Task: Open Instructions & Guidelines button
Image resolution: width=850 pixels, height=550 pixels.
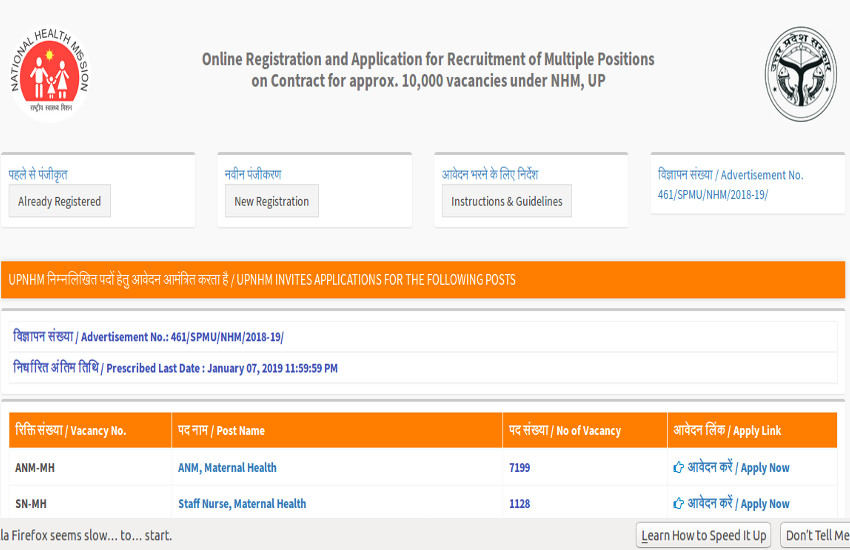Action: [x=506, y=201]
